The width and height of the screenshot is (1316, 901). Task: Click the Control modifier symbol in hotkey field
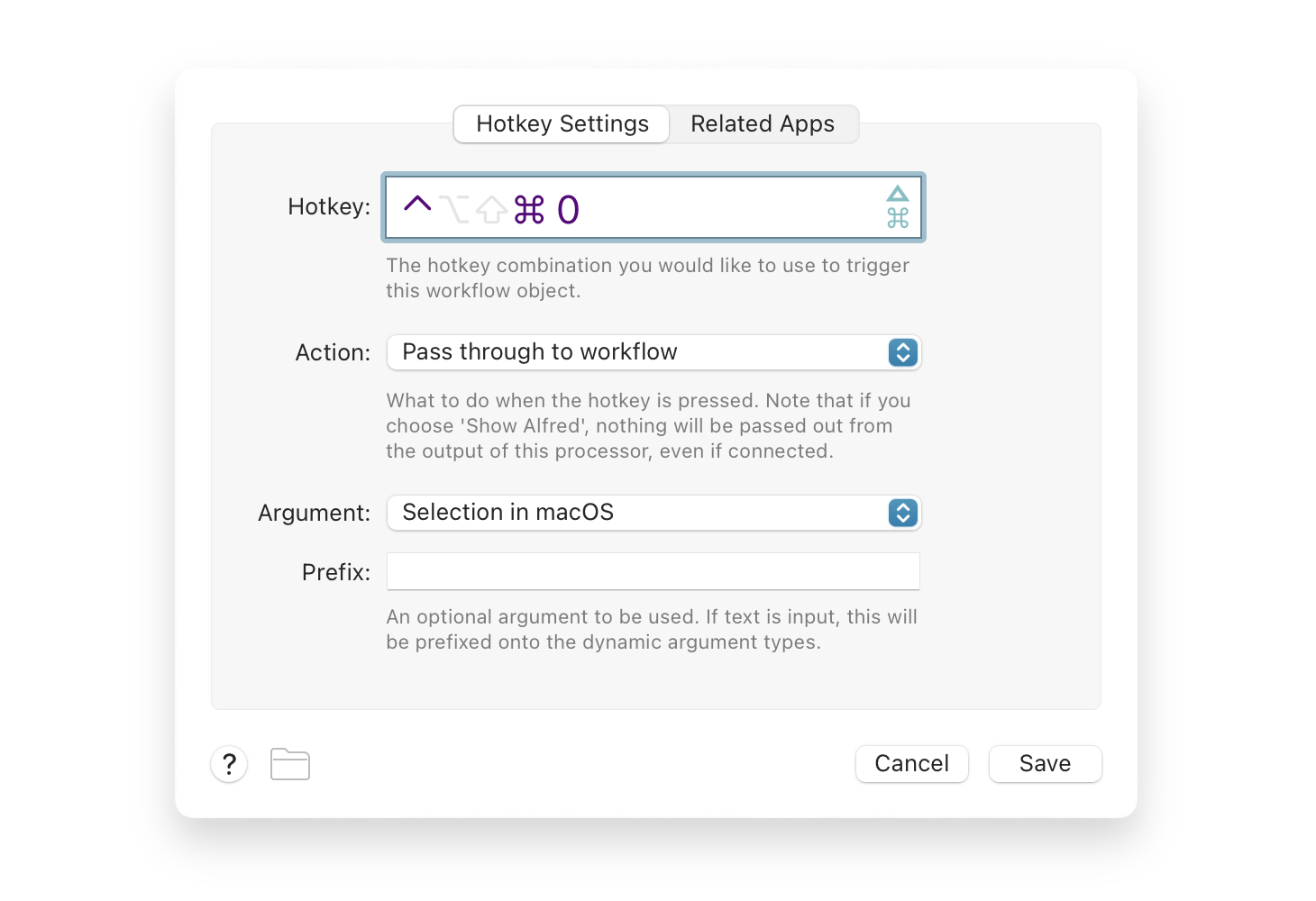tap(417, 205)
